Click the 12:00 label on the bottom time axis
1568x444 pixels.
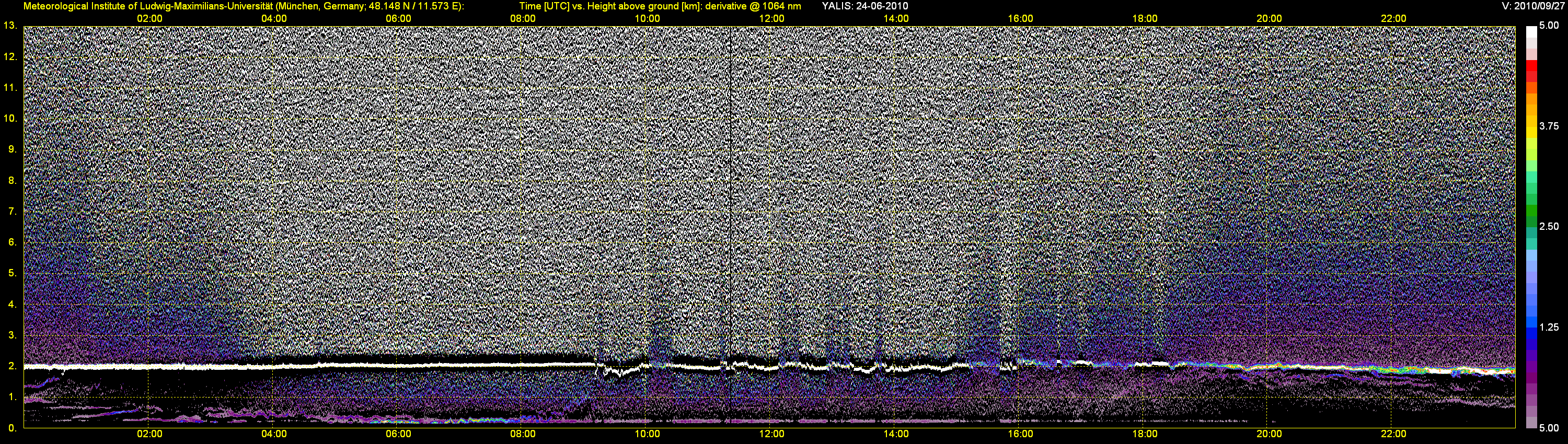tap(771, 434)
